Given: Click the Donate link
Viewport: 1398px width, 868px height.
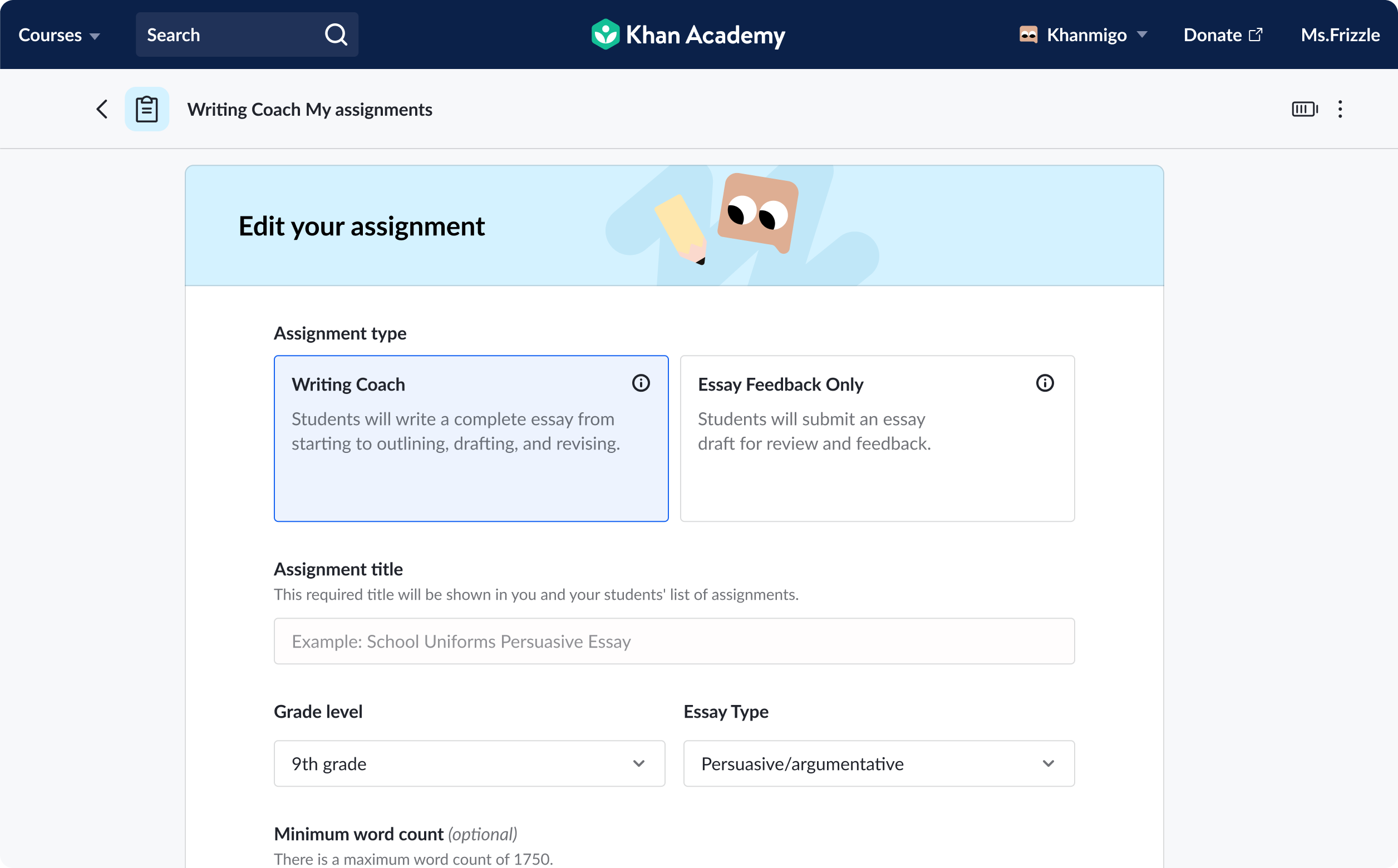Looking at the screenshot, I should coord(1223,34).
